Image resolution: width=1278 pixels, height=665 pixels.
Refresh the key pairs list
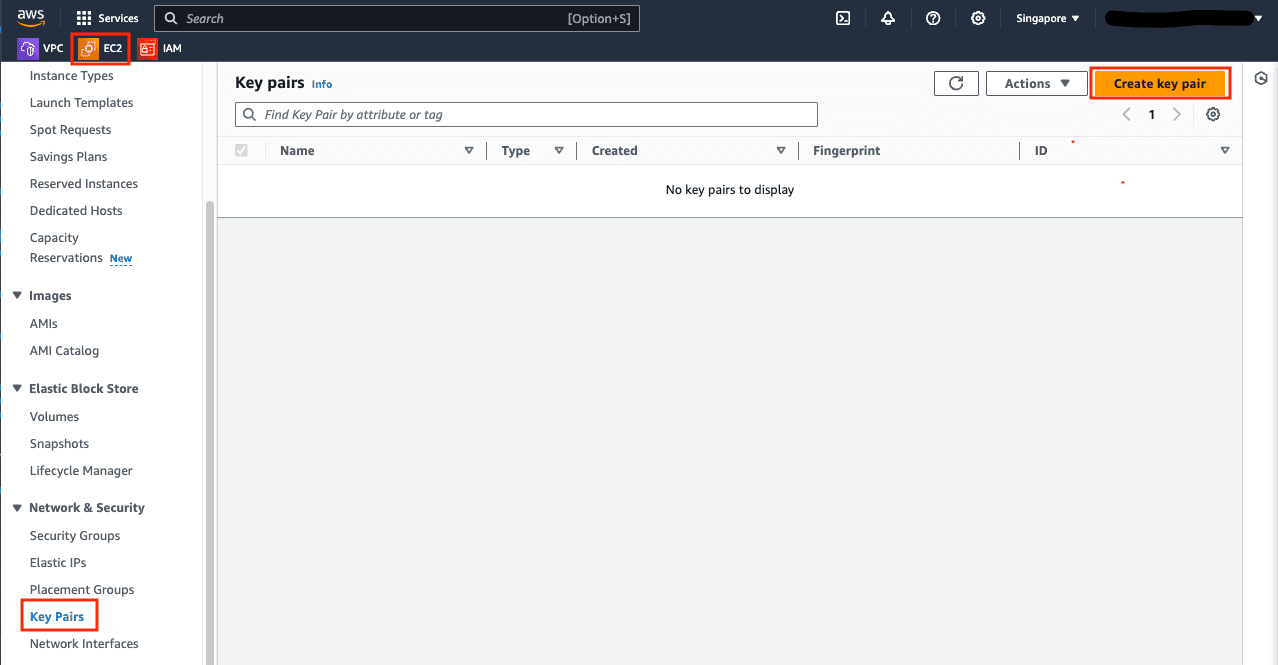click(x=956, y=84)
